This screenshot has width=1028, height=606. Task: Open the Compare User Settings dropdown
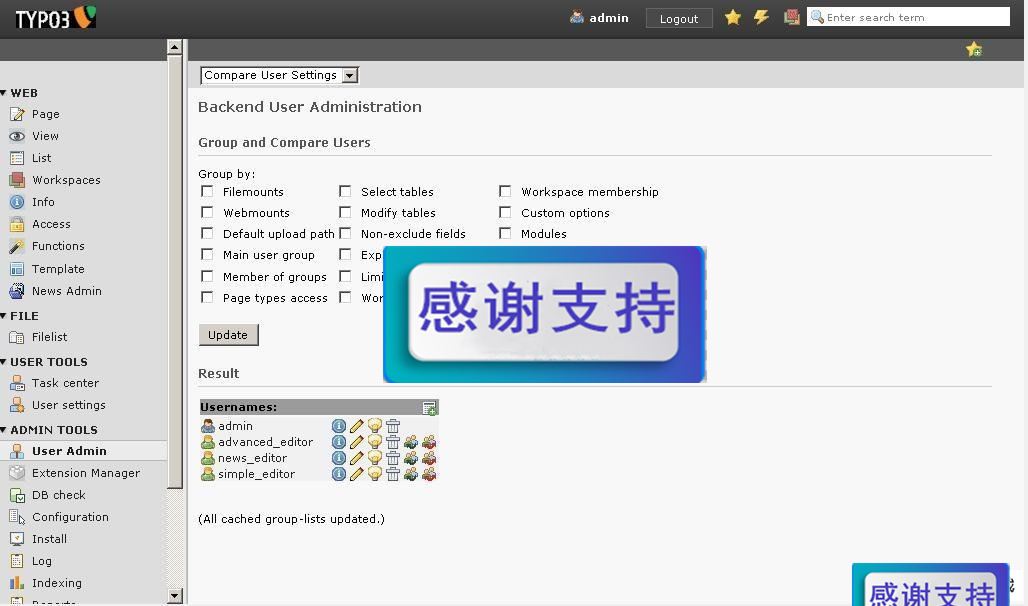tap(279, 75)
